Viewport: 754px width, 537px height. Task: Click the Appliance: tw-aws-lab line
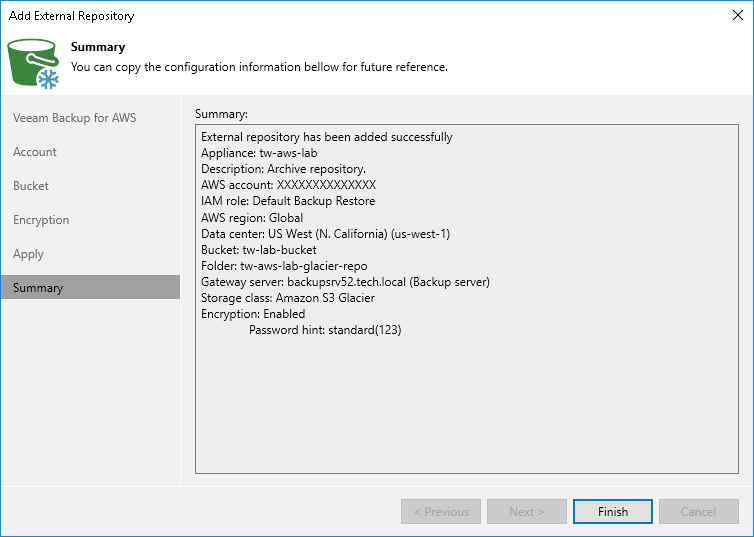tap(259, 153)
